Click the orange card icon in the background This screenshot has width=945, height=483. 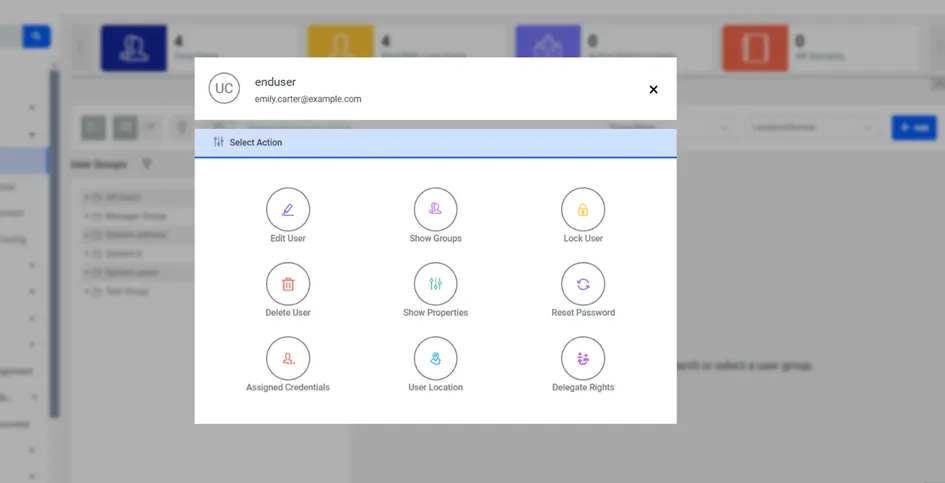(x=755, y=48)
